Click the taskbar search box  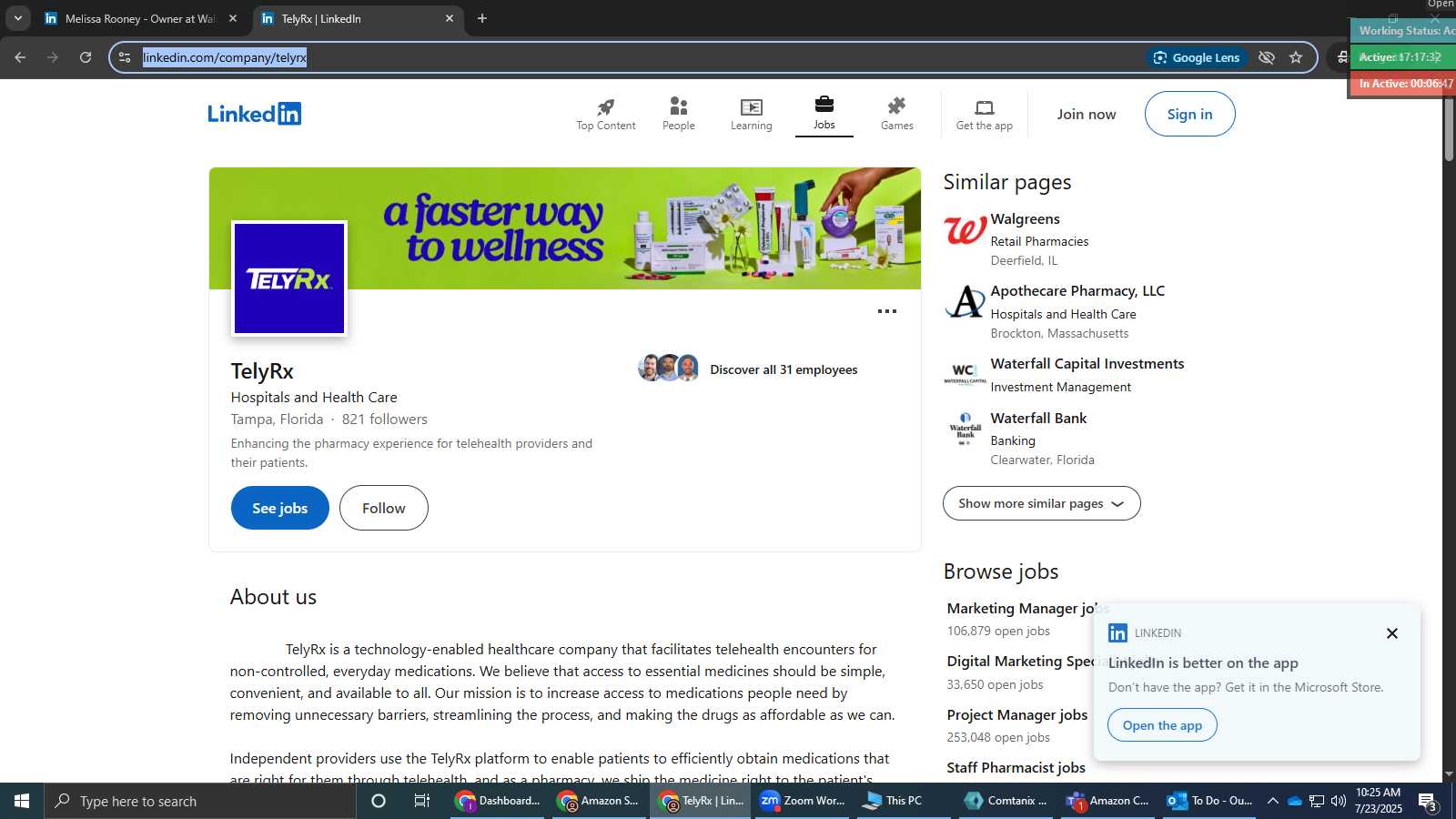pos(200,801)
